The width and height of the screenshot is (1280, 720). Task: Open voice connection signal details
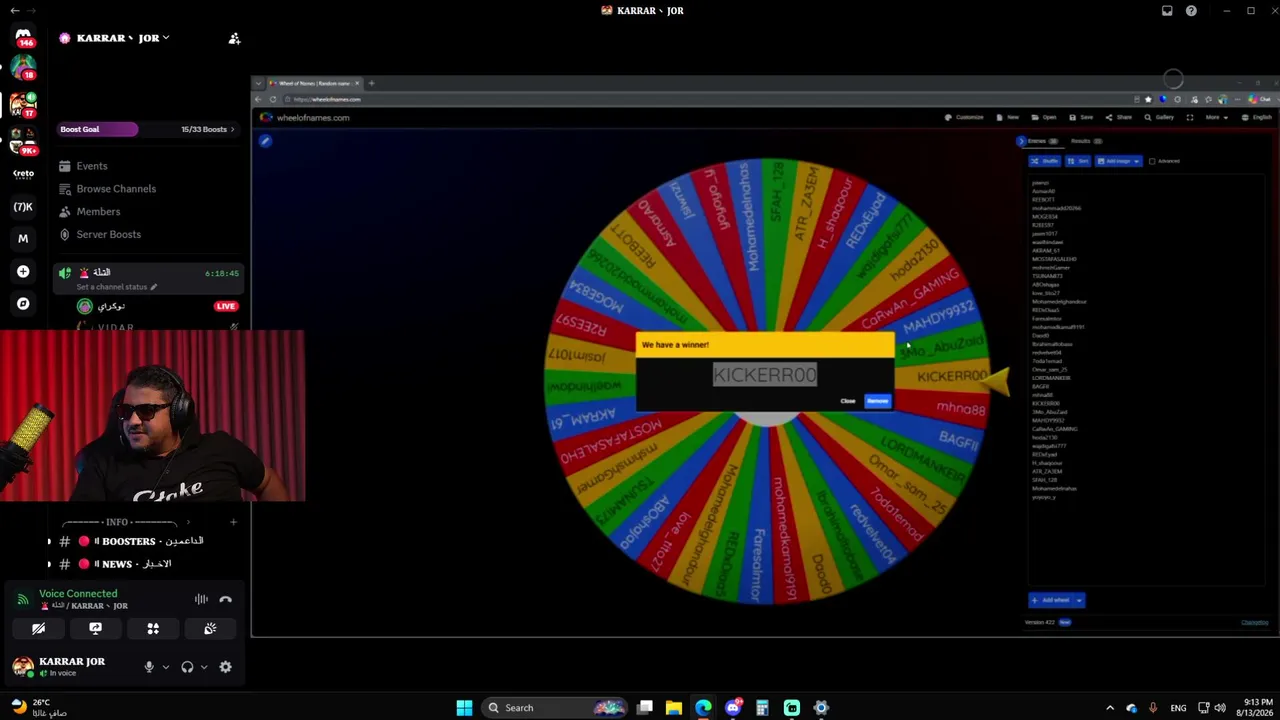coord(23,600)
